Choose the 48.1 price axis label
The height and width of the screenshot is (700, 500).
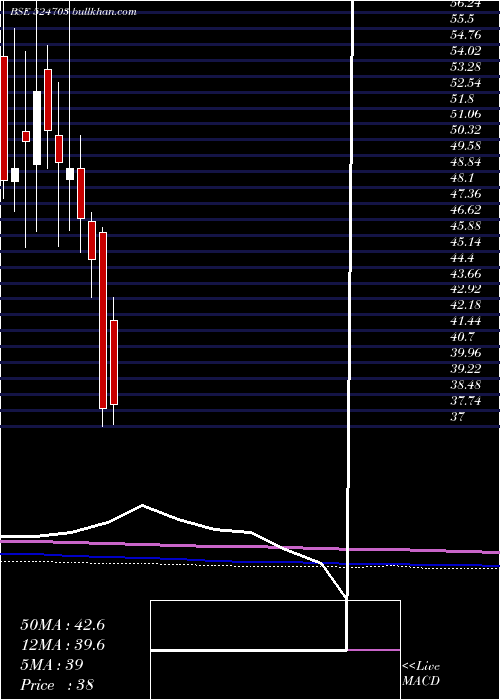(462, 178)
